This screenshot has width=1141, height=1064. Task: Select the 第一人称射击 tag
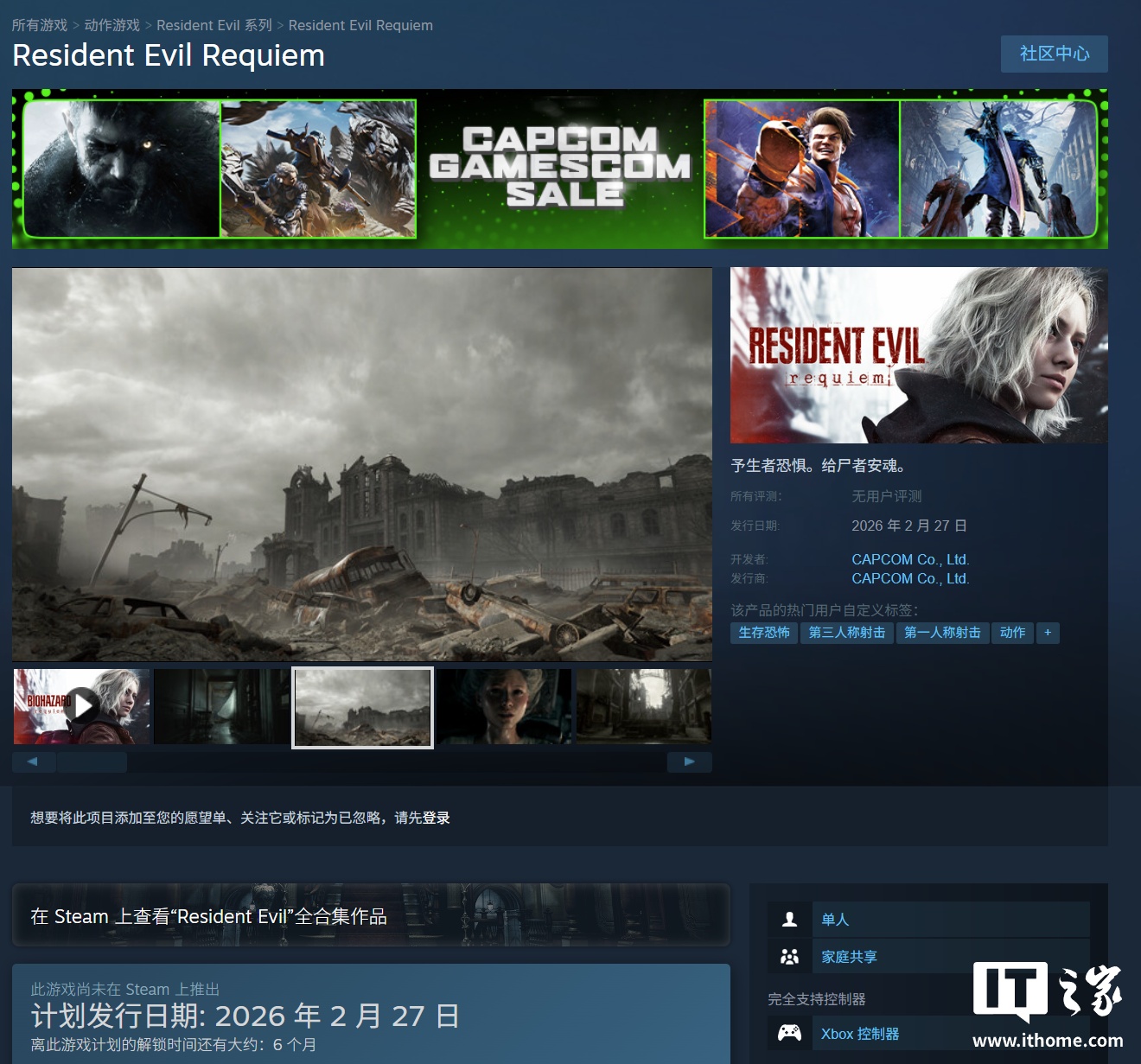point(942,633)
